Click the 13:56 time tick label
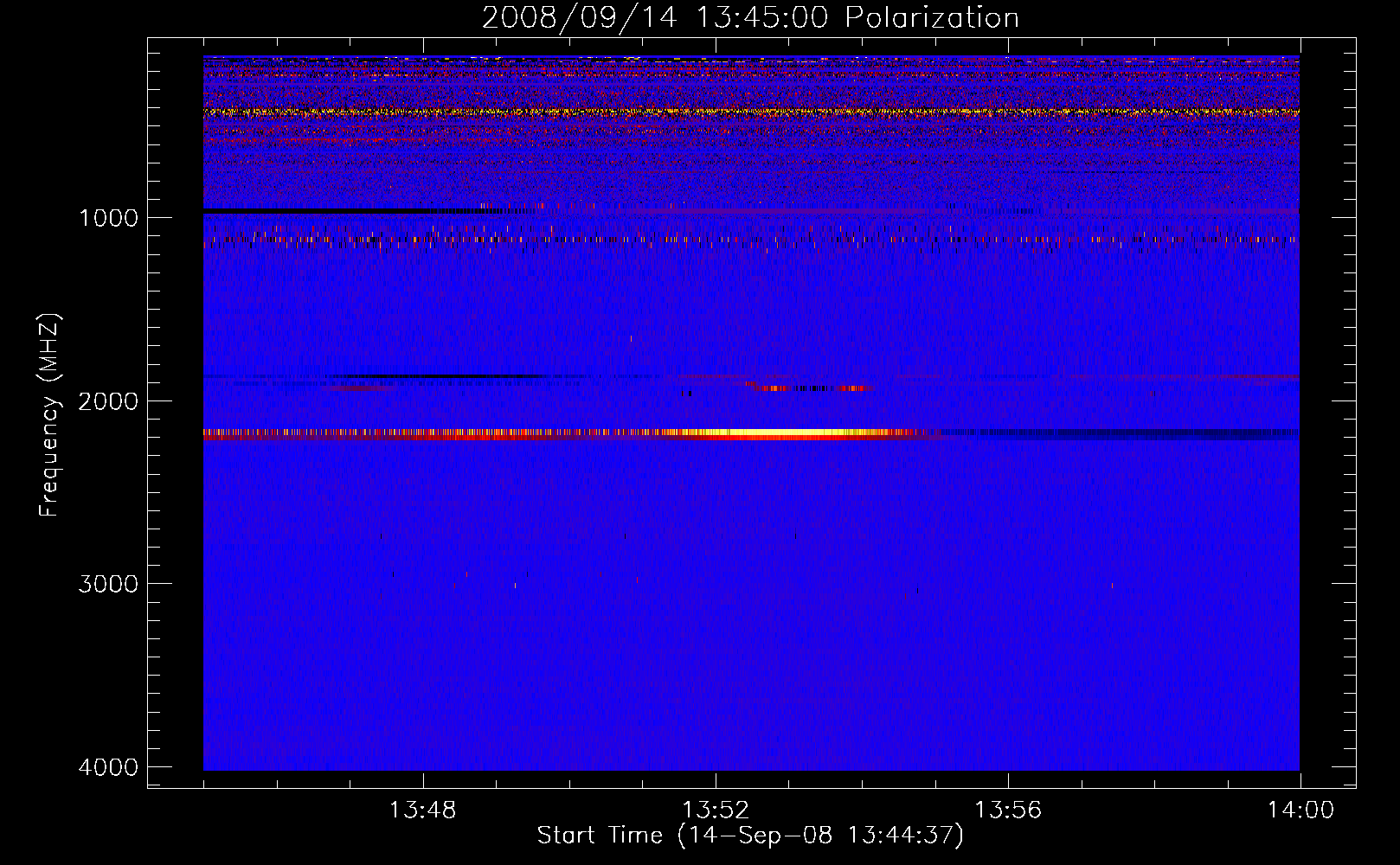 pyautogui.click(x=1008, y=811)
